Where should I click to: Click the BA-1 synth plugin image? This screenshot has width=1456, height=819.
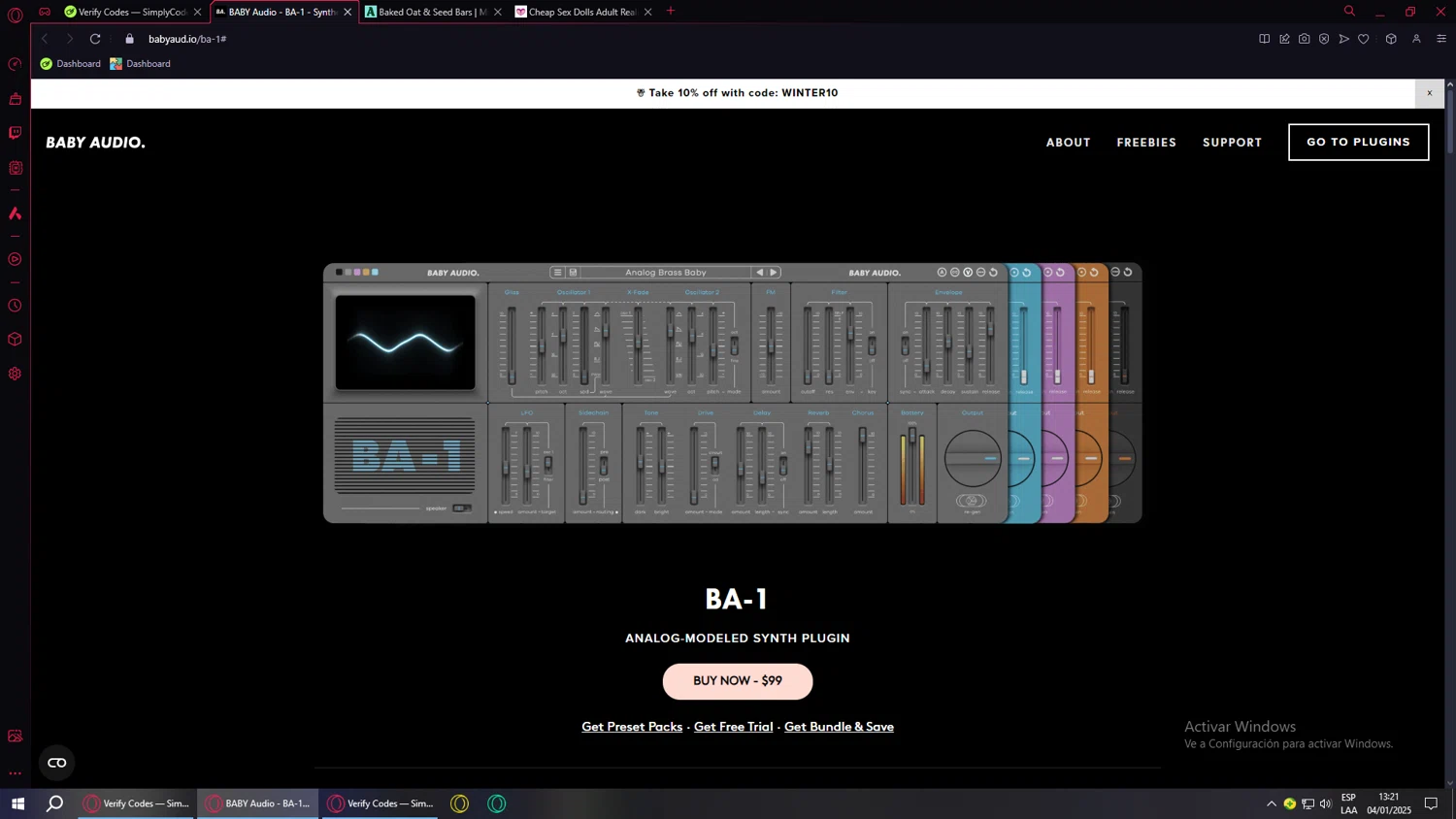pos(733,393)
